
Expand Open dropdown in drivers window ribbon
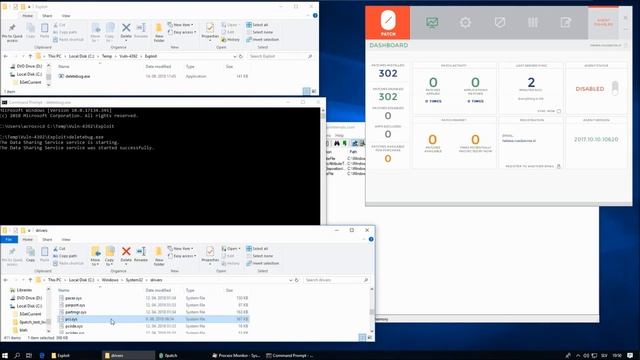tap(230, 249)
